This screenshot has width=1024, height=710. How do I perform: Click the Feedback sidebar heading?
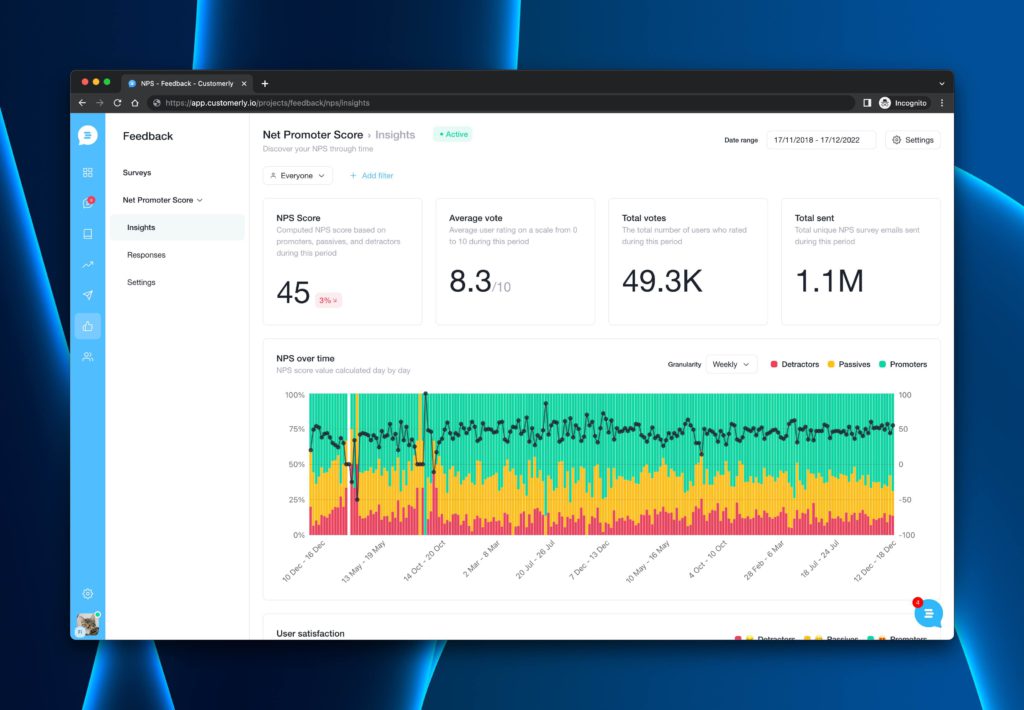coord(148,136)
